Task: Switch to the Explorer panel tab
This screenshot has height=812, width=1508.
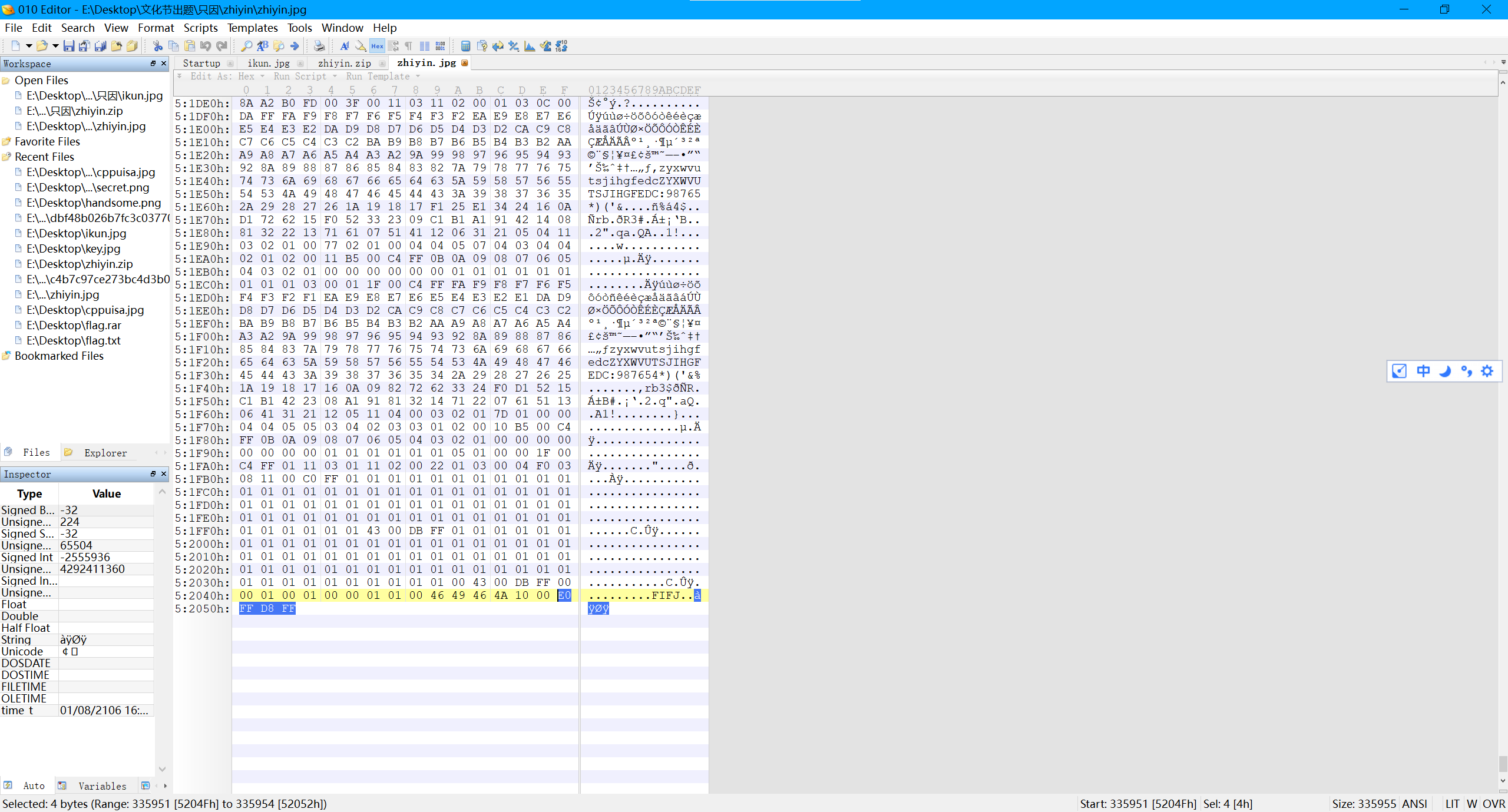Action: point(105,453)
